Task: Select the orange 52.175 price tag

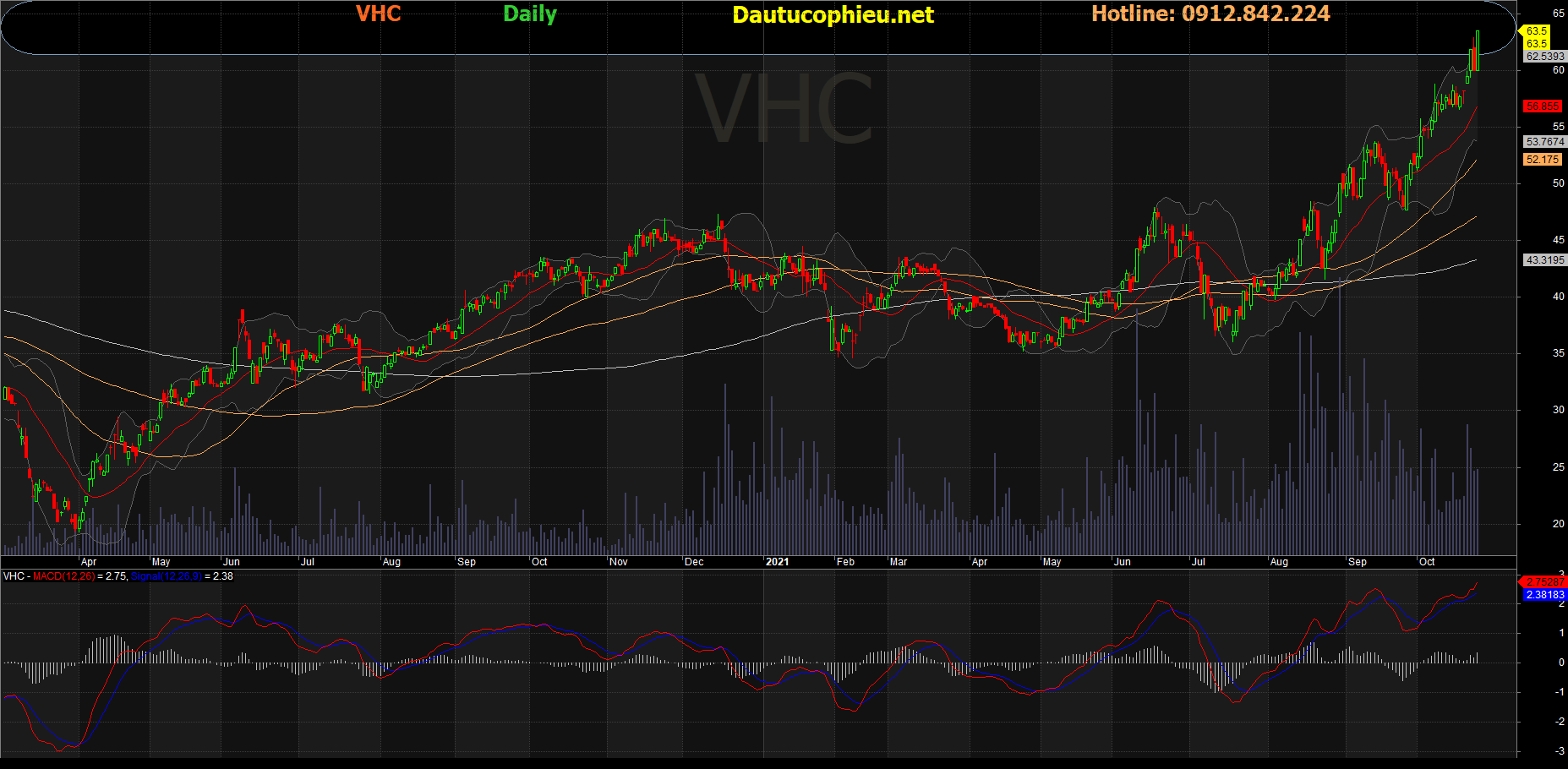Action: coord(1542,160)
